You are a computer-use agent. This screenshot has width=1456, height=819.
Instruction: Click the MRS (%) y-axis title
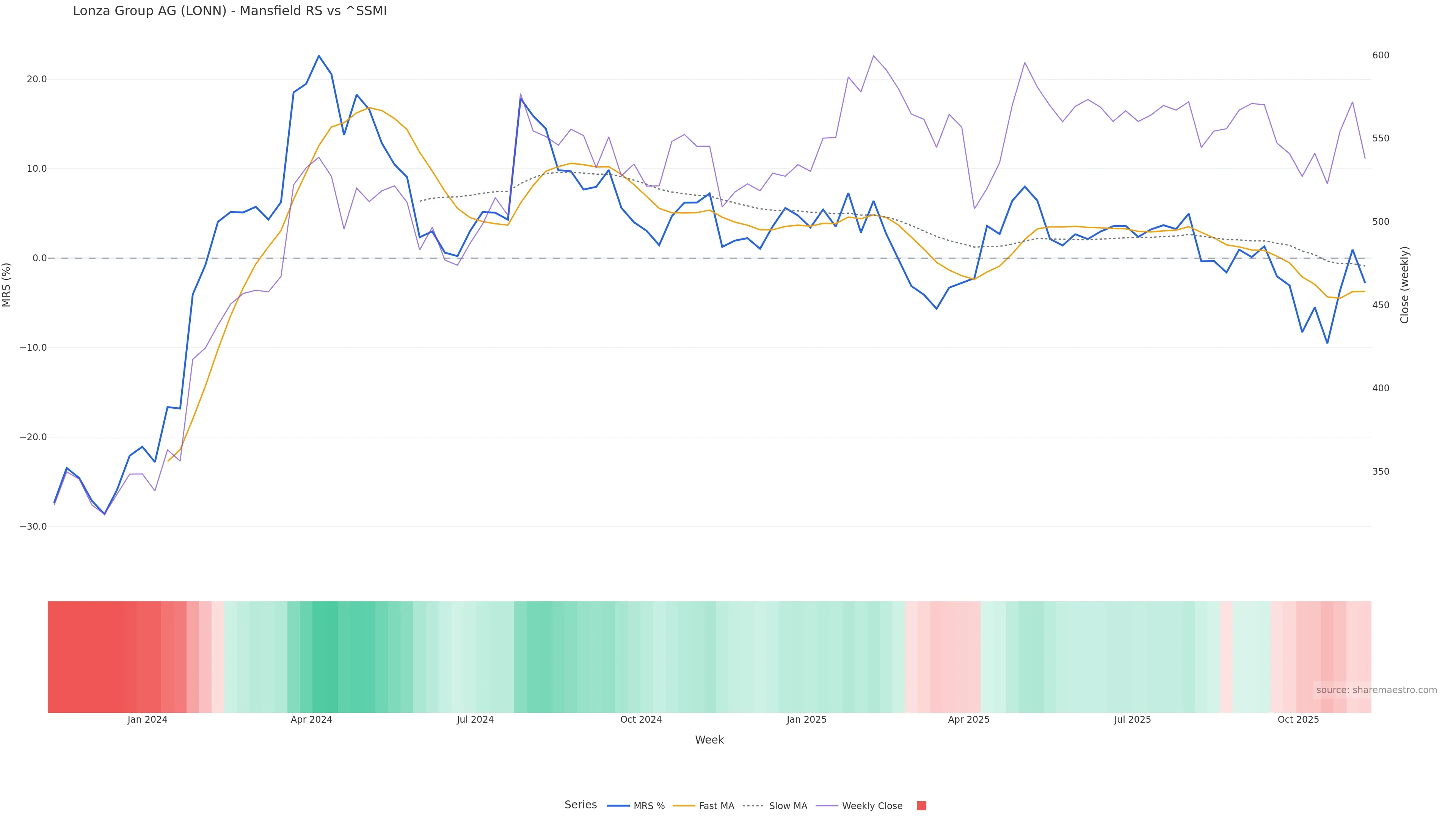coord(7,285)
